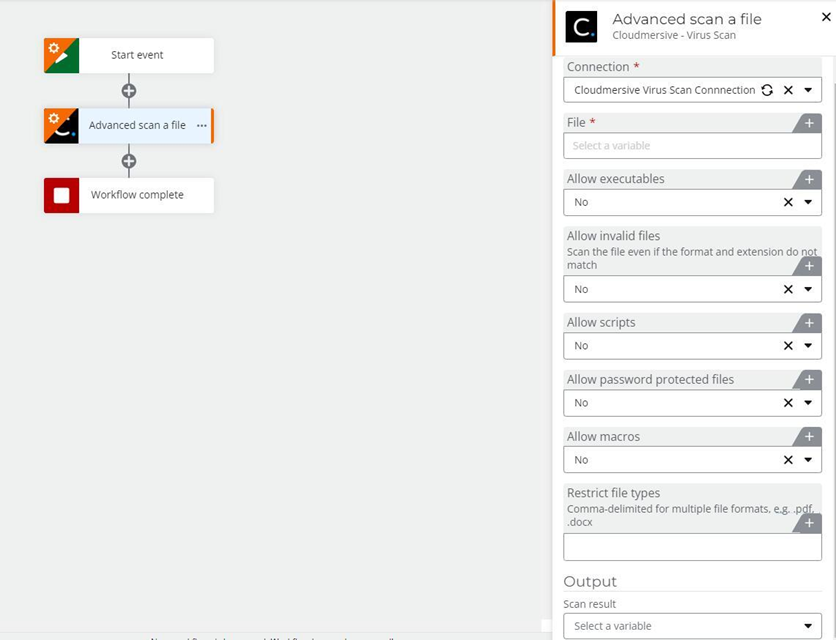The height and width of the screenshot is (640, 836).
Task: Expand the Allow scripts dropdown
Action: pos(808,346)
